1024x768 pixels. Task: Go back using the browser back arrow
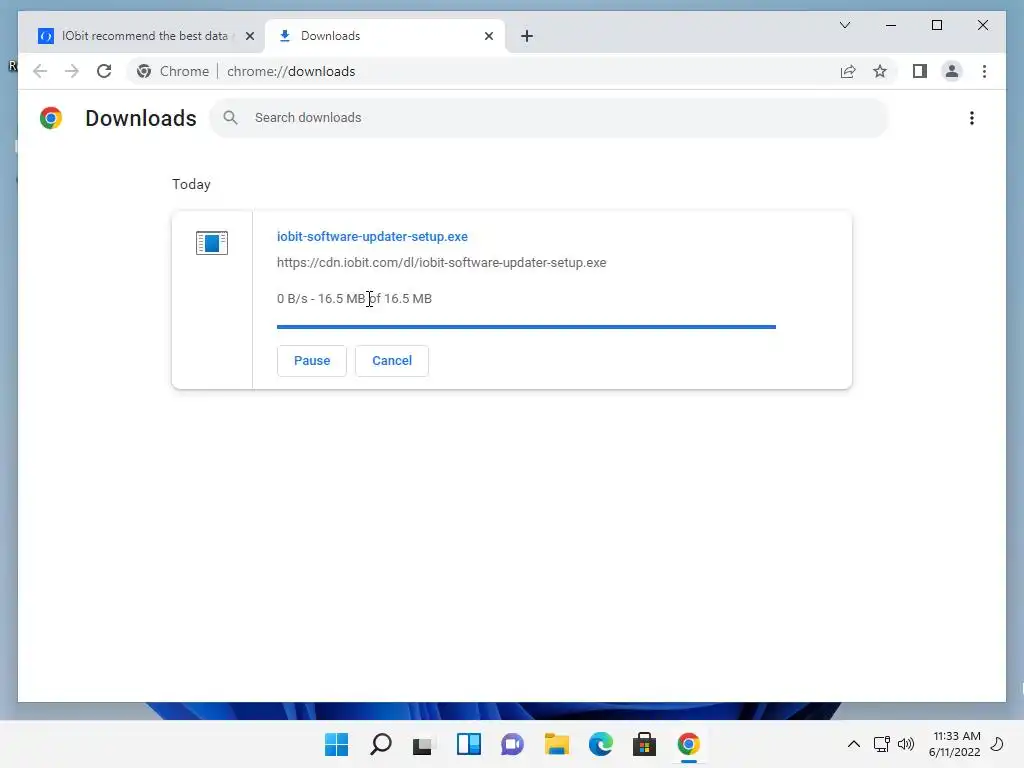coord(40,71)
